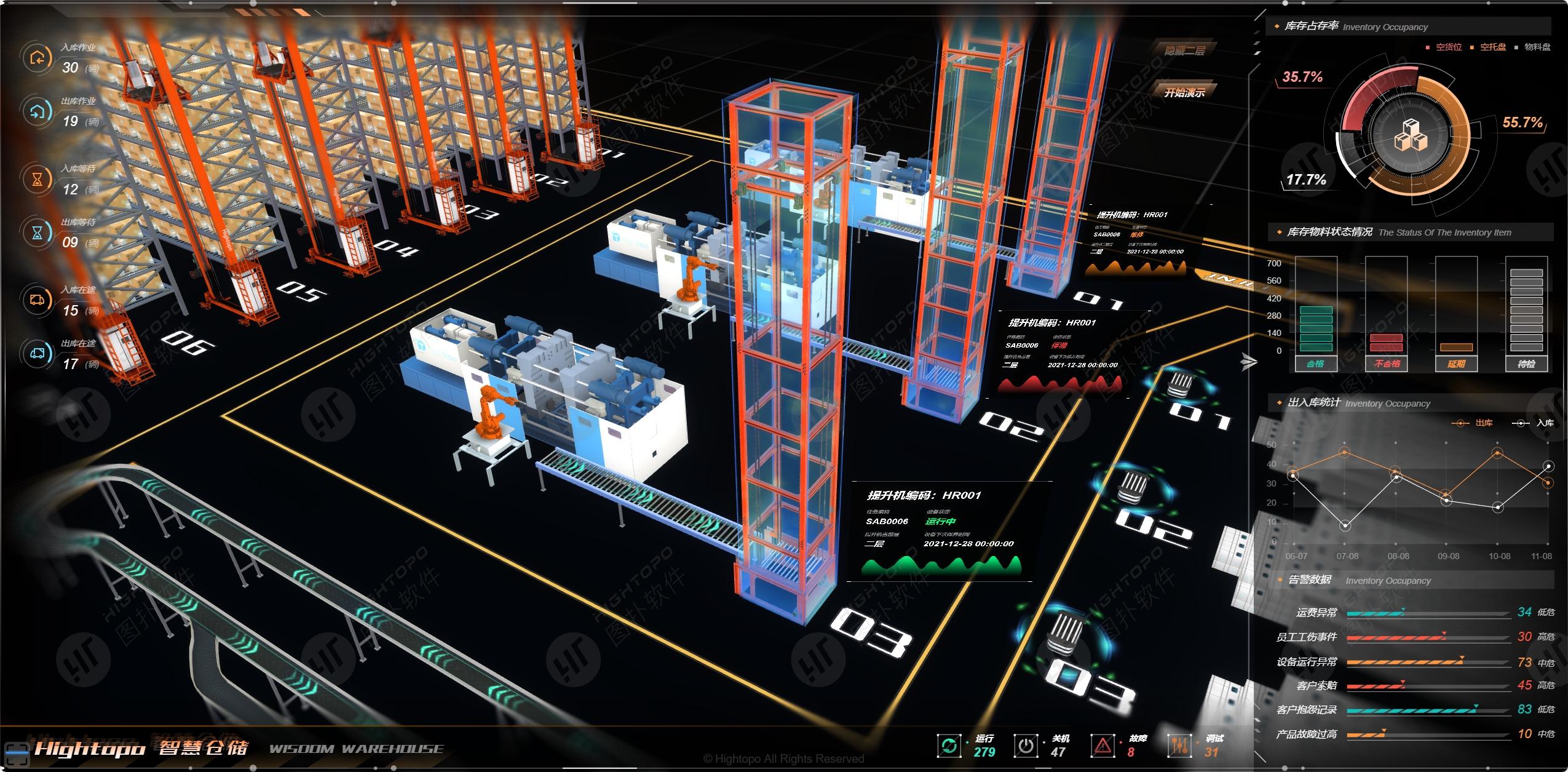Screen dimensions: 1568x772
Task: Click the 调试 debug sliders icon
Action: (x=1179, y=746)
